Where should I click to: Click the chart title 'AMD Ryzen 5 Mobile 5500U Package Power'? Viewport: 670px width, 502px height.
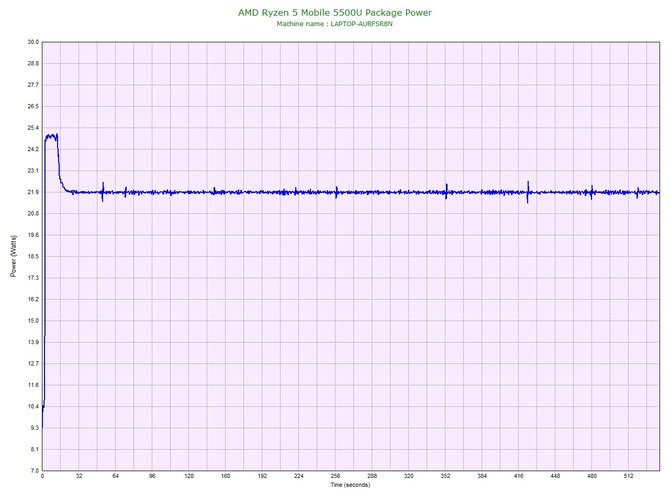335,13
